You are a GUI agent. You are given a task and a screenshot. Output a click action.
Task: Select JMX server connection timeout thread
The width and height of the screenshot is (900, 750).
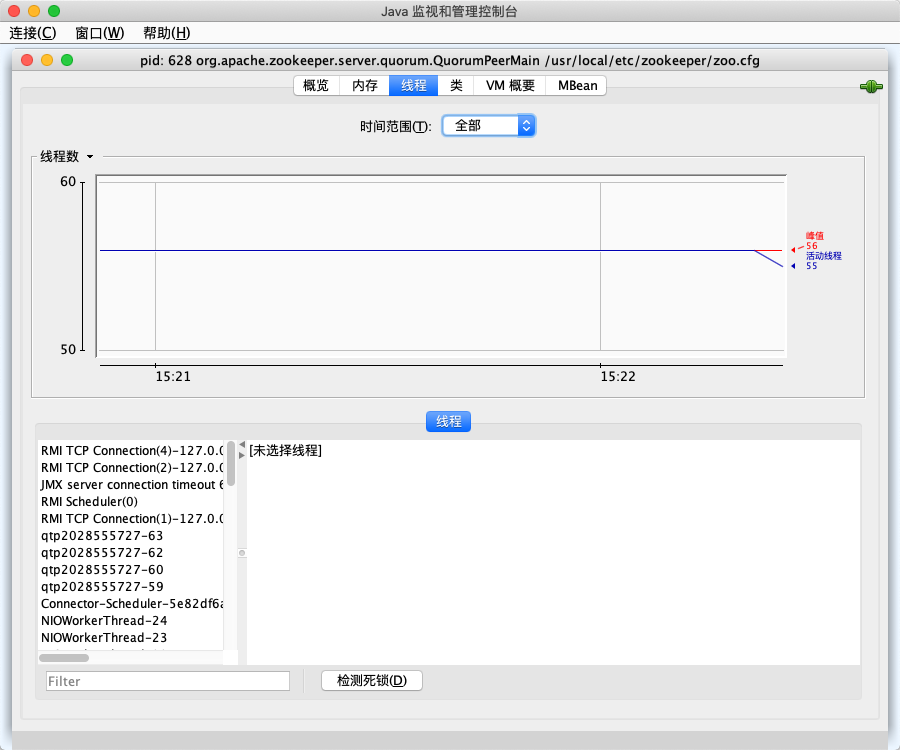click(131, 485)
